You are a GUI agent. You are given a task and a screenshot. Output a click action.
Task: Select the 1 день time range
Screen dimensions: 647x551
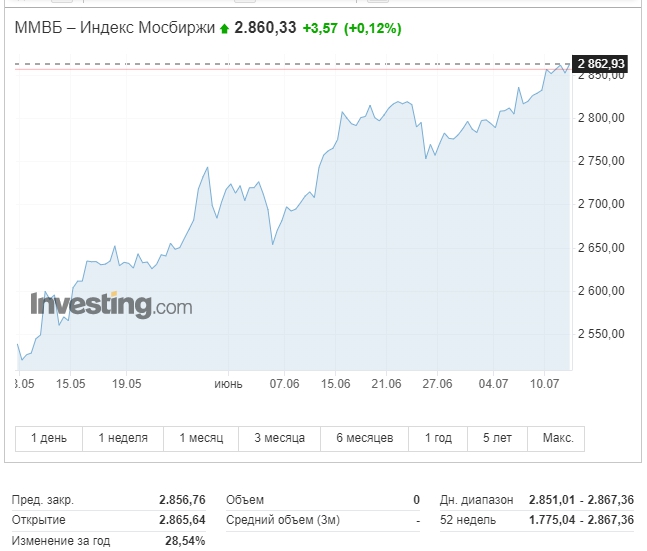49,438
